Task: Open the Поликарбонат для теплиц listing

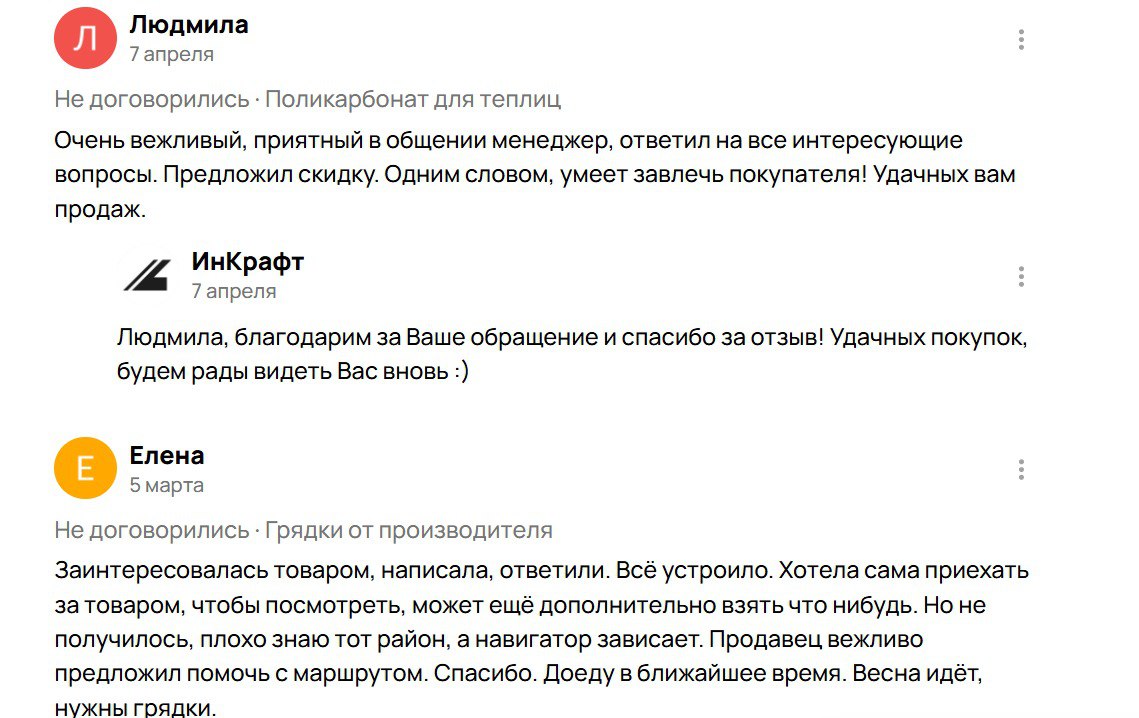Action: pos(413,99)
